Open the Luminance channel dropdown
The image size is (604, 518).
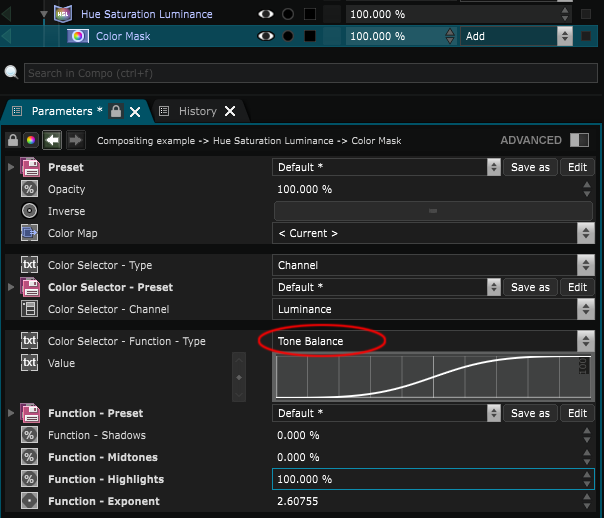pyautogui.click(x=433, y=309)
